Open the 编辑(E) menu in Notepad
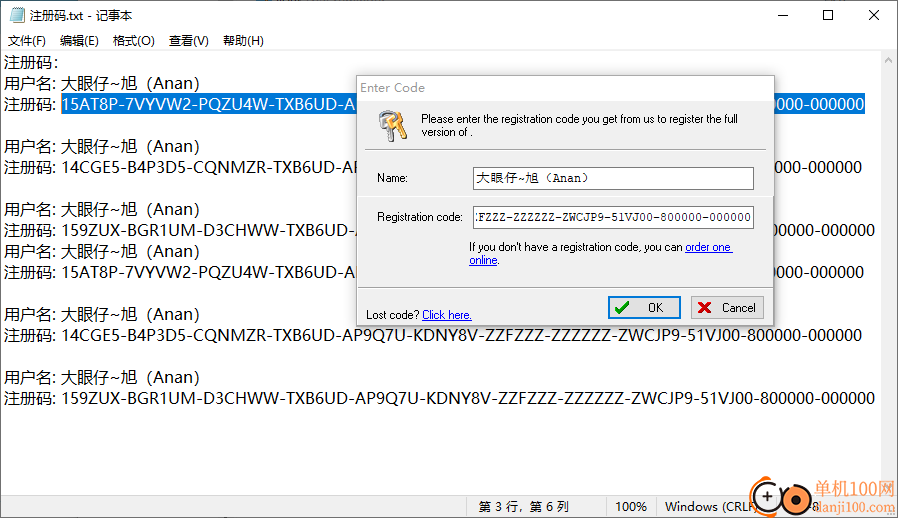This screenshot has height=518, width=898. point(79,41)
